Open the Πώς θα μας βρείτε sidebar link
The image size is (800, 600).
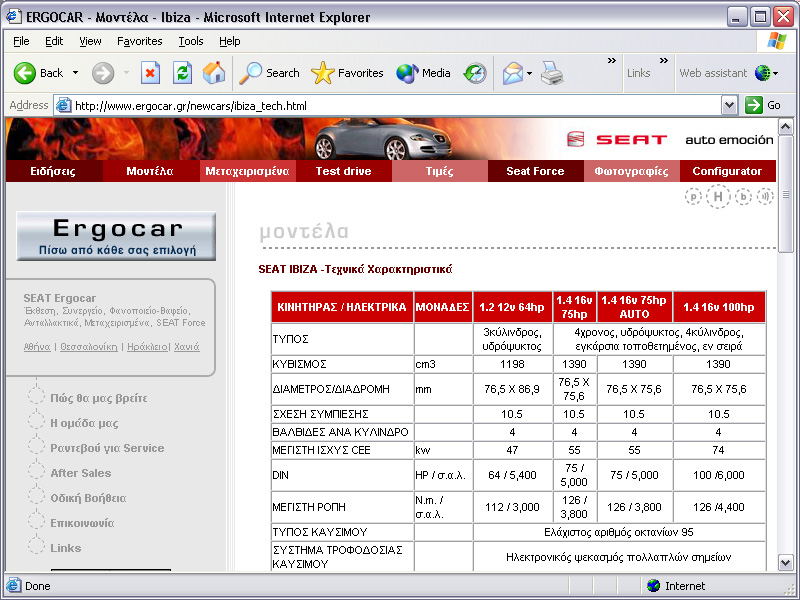pyautogui.click(x=98, y=398)
